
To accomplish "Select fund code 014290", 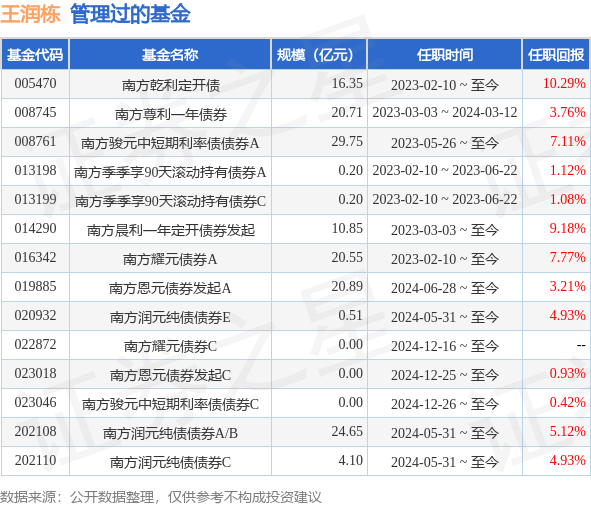I will (35, 228).
